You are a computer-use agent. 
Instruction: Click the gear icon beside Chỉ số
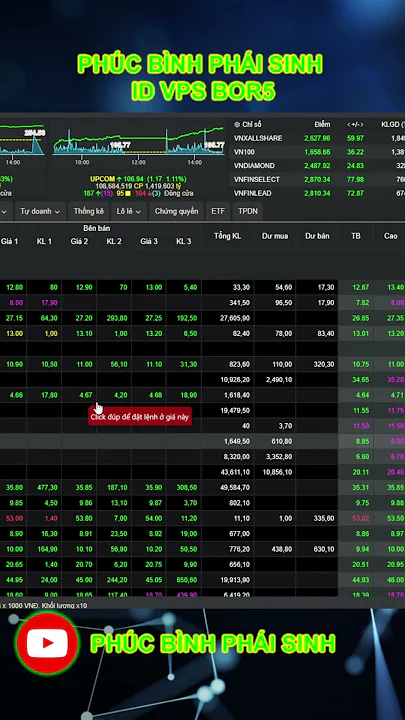237,124
